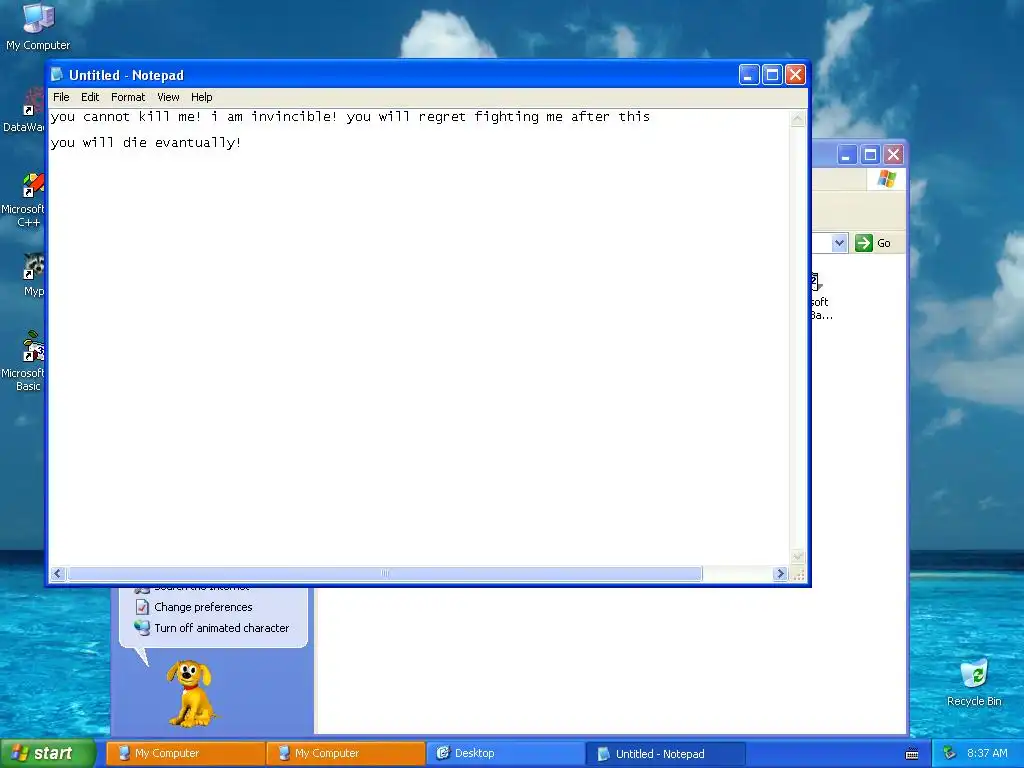Close the background explorer window
The width and height of the screenshot is (1024, 768).
[x=893, y=155]
